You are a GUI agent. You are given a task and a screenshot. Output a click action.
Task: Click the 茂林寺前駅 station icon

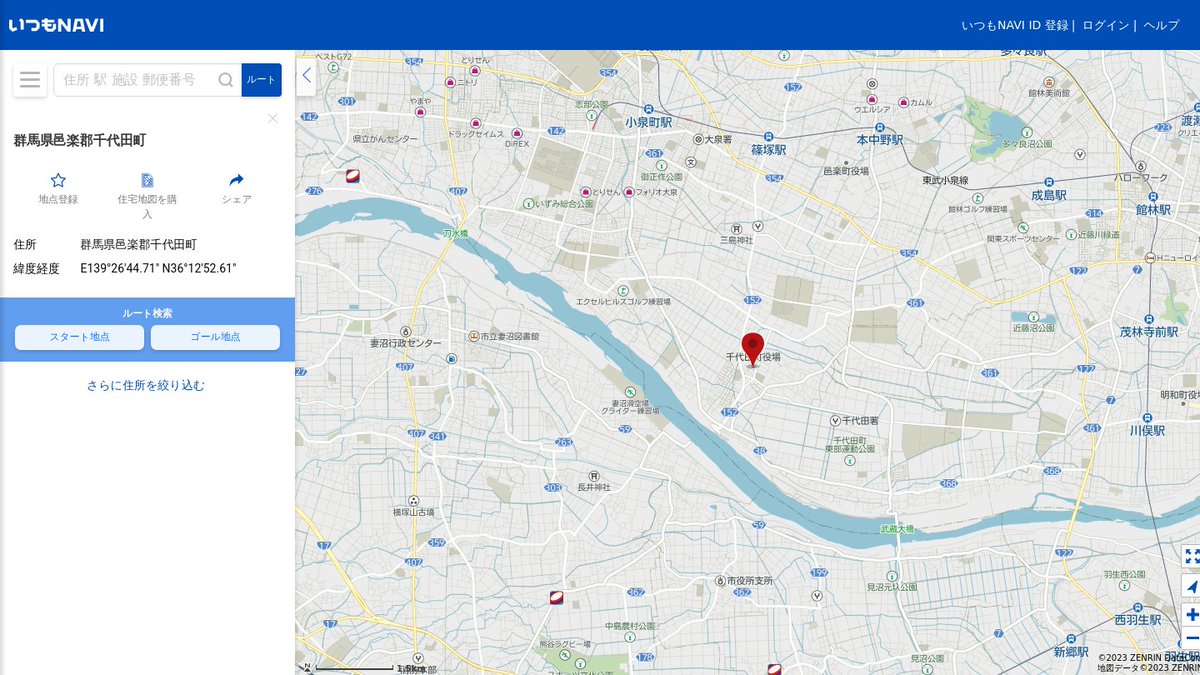point(1151,318)
